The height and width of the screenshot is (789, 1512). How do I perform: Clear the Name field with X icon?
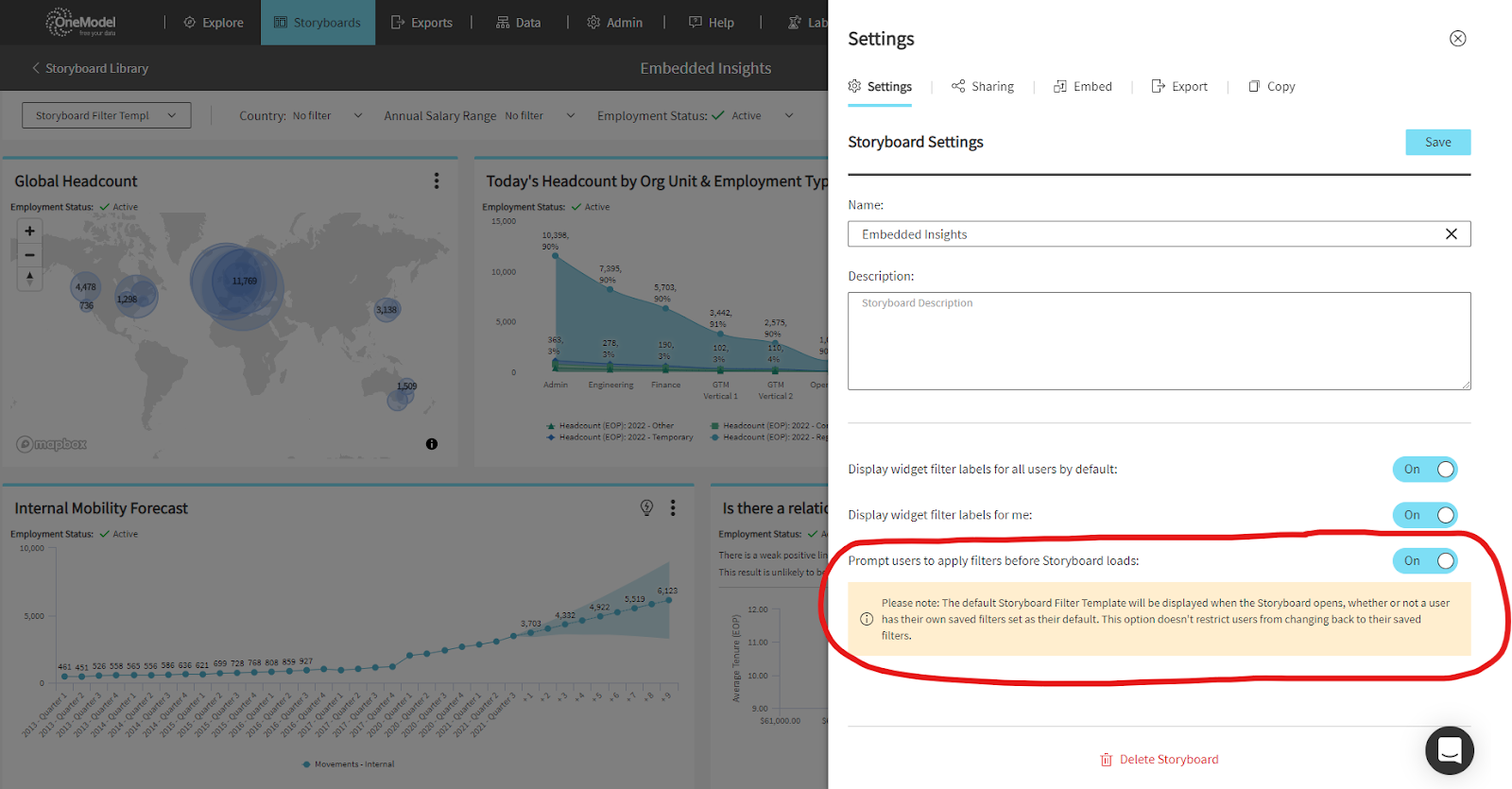click(x=1451, y=234)
